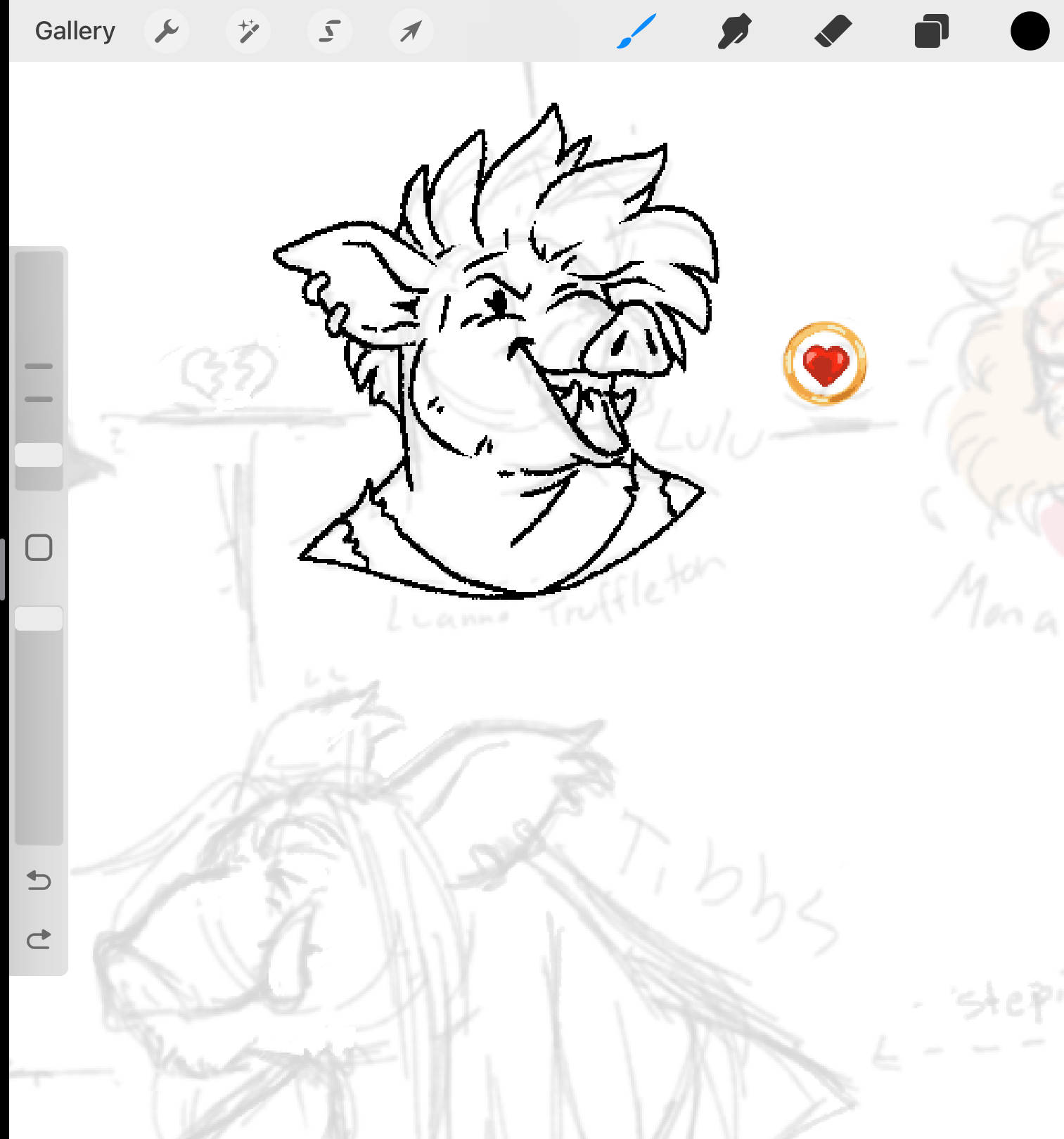
Task: Click the brush opacity slider handle
Action: [x=39, y=619]
